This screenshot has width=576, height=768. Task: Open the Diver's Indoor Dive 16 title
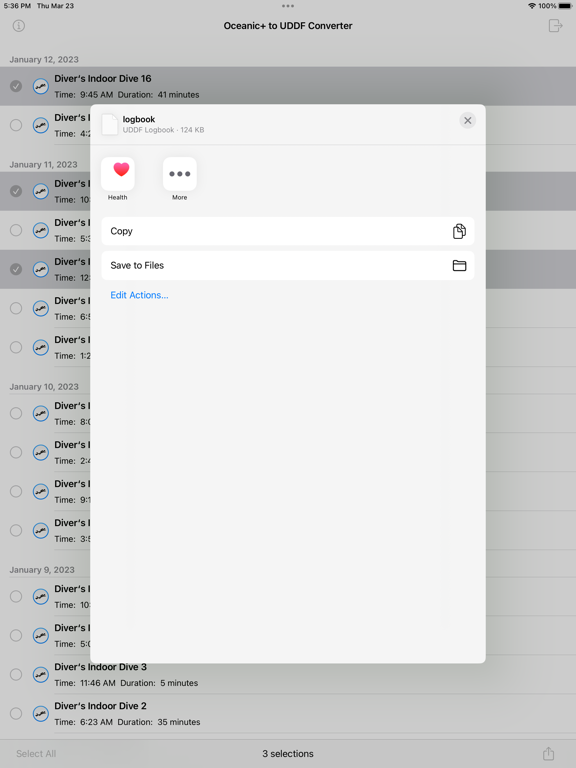[x=103, y=78]
